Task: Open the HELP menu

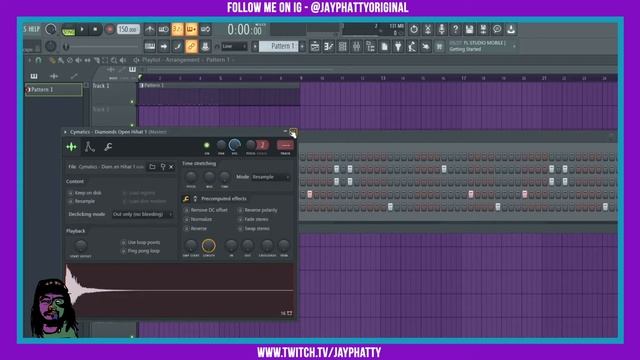Action: (34, 29)
